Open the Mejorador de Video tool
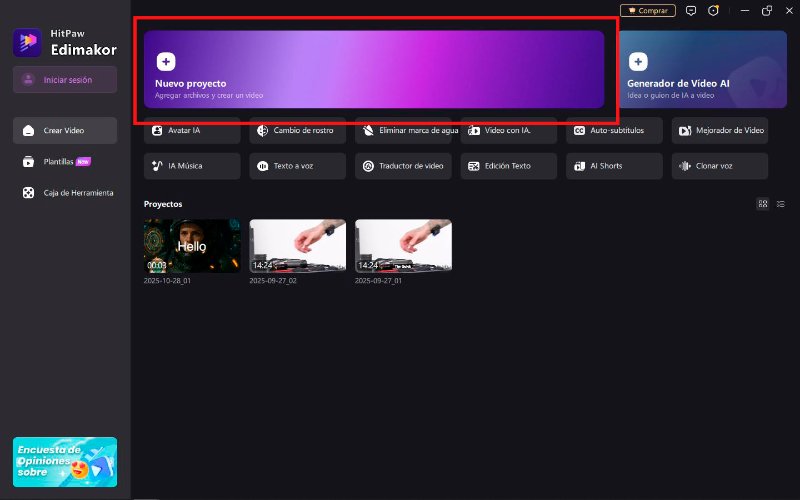The image size is (800, 500). point(720,130)
